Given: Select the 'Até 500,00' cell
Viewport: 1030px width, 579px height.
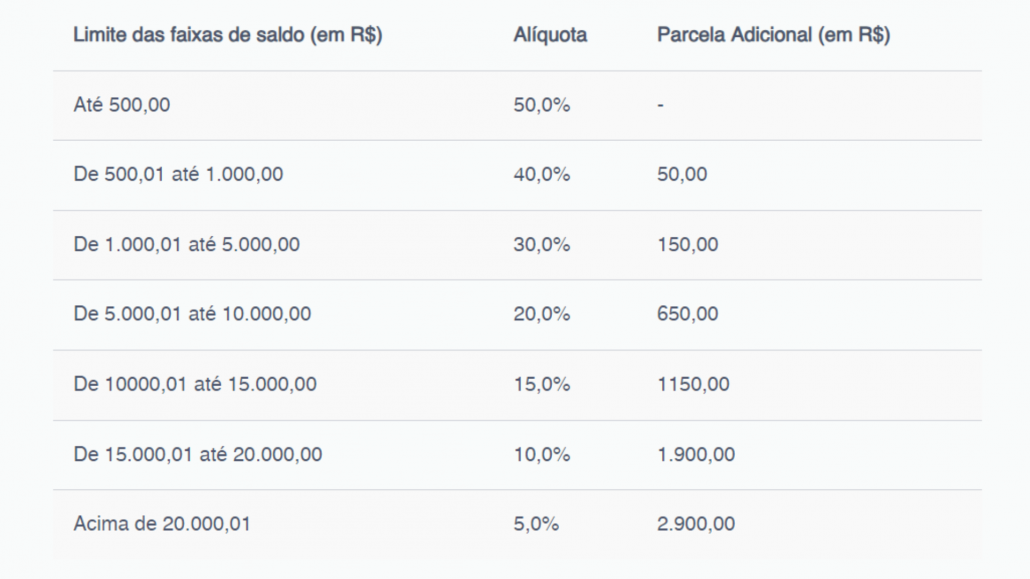Looking at the screenshot, I should pyautogui.click(x=122, y=105).
